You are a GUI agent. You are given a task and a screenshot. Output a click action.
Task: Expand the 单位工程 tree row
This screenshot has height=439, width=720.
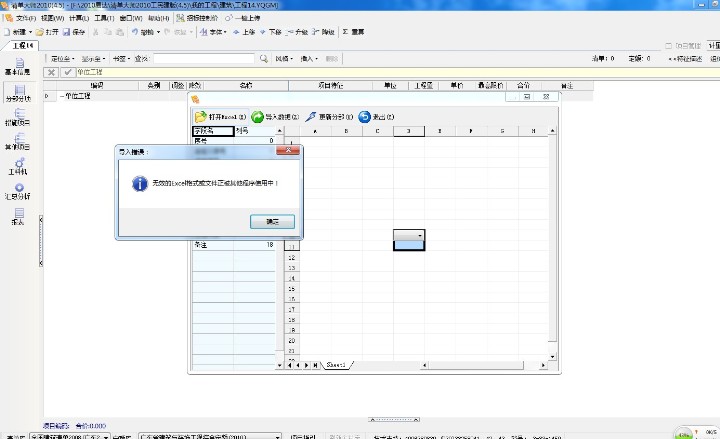tap(46, 96)
